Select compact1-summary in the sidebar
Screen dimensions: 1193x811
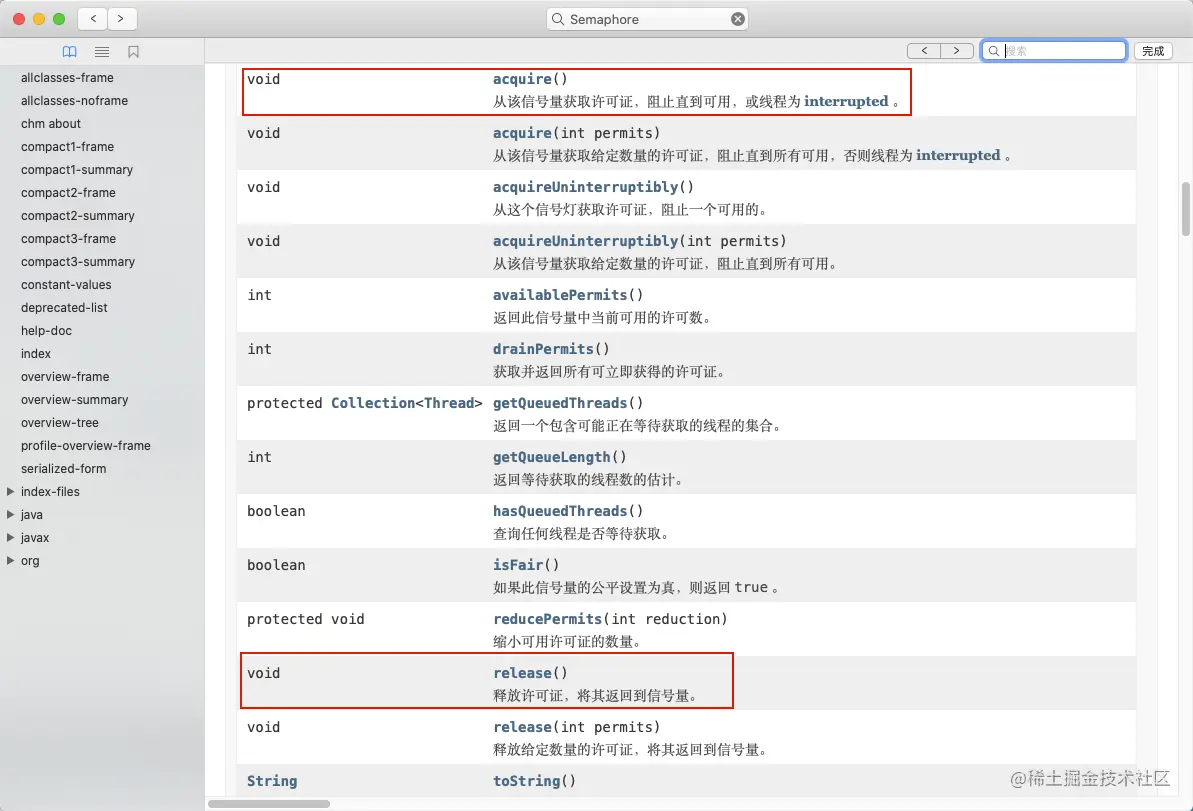click(77, 170)
